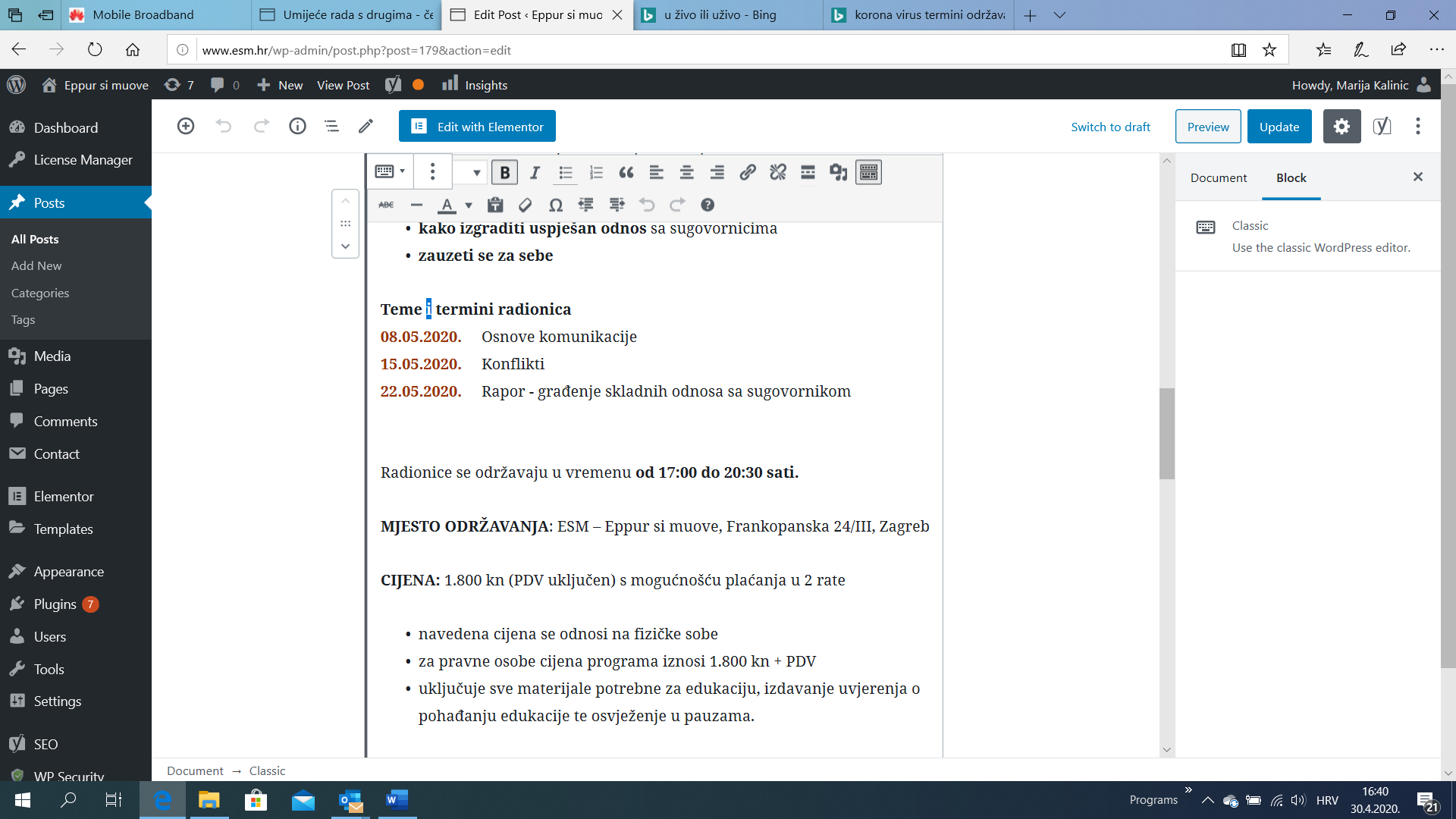Open browser tabs dropdown chevron
Image resolution: width=1456 pixels, height=819 pixels.
click(1059, 15)
